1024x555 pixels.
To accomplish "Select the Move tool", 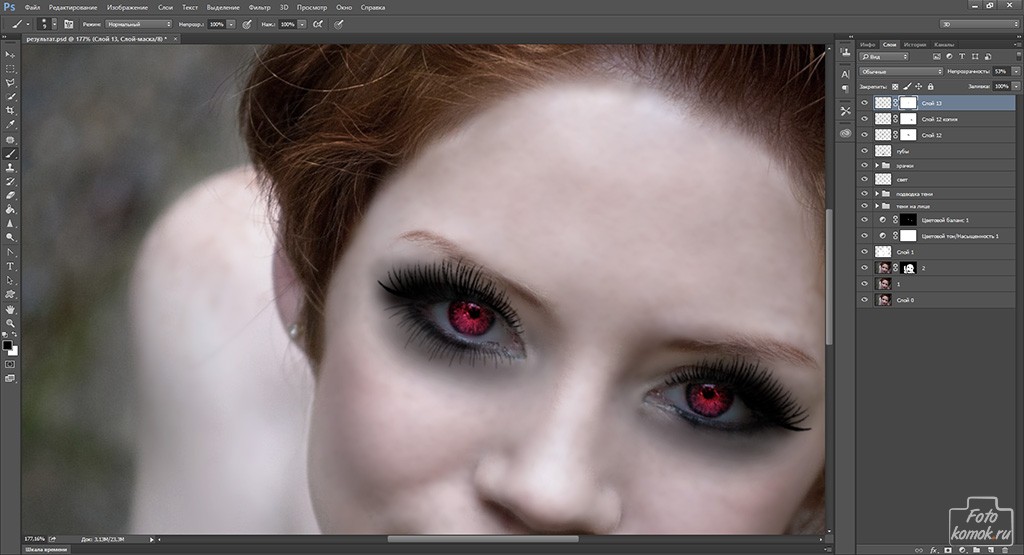I will click(10, 55).
